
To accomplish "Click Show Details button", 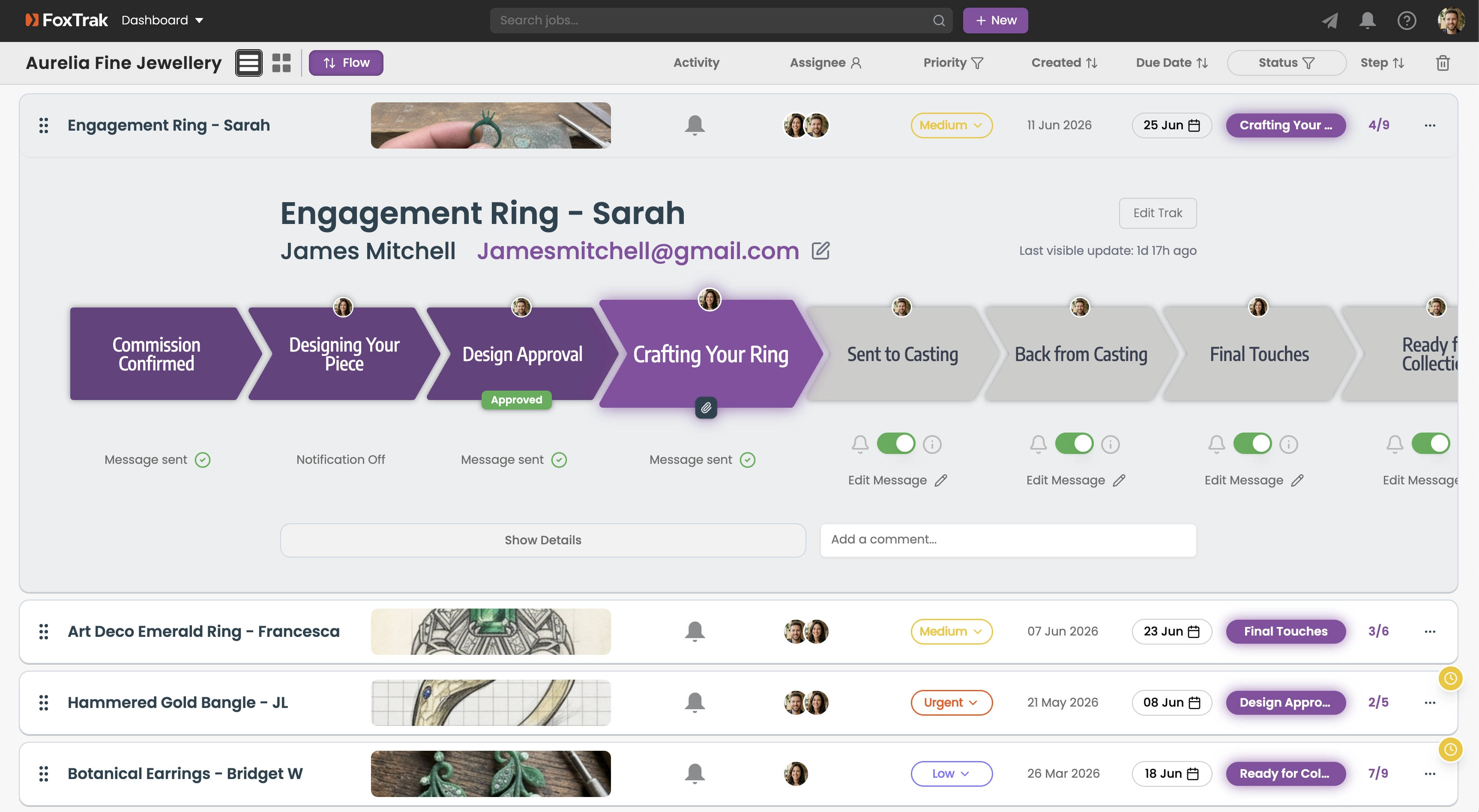I will point(542,540).
